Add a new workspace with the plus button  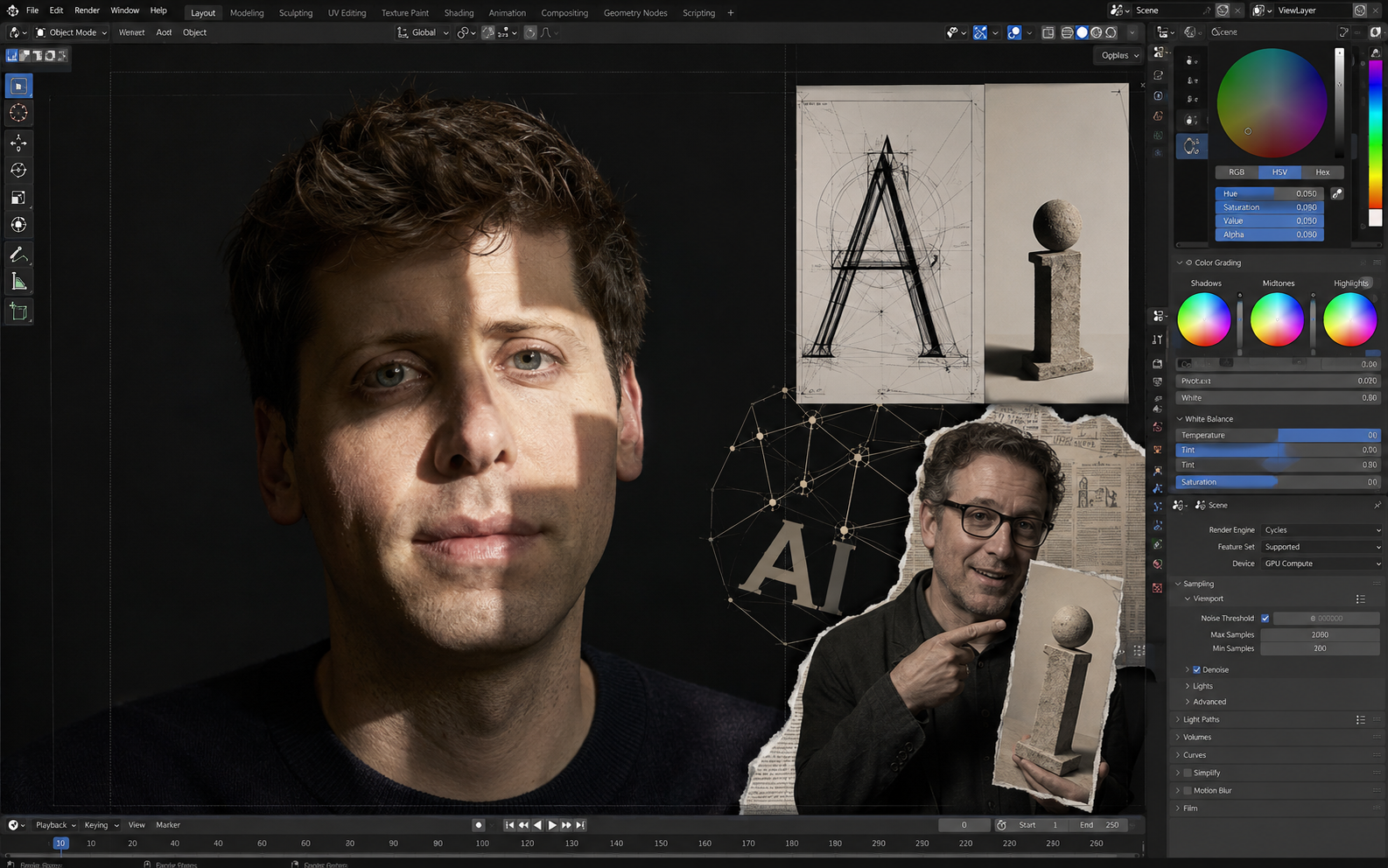(731, 13)
